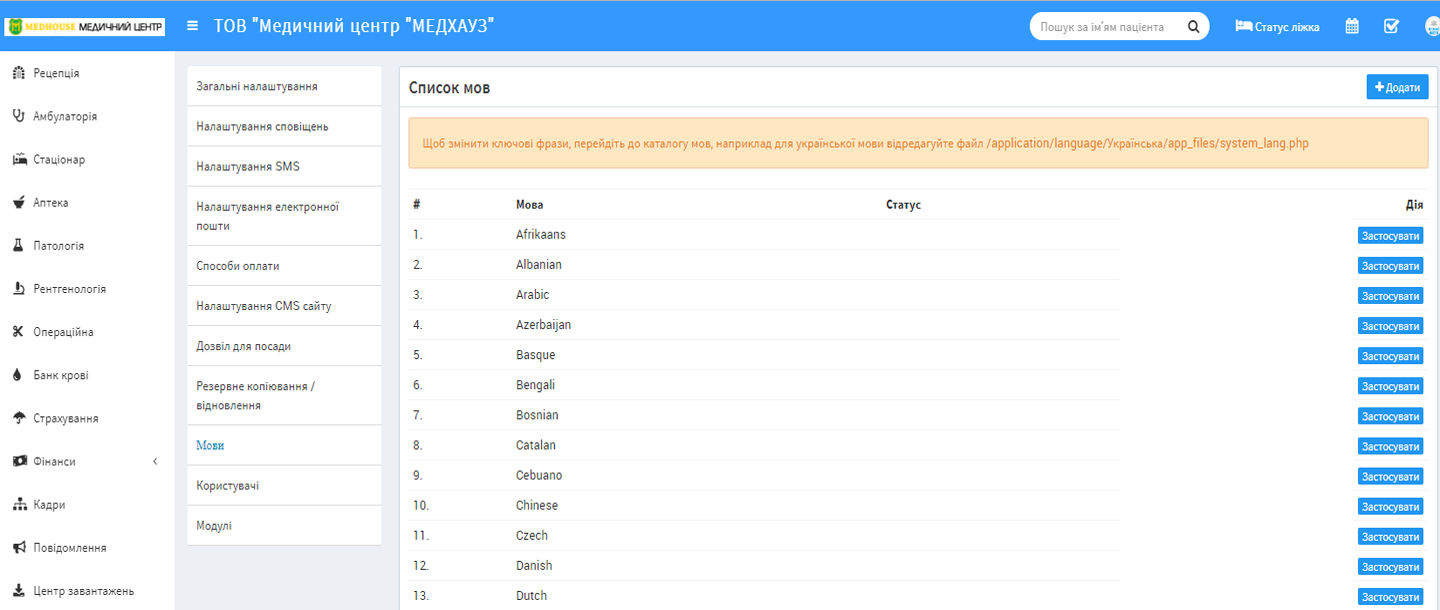Open the calendar icon in header
1440x610 pixels.
1352,26
